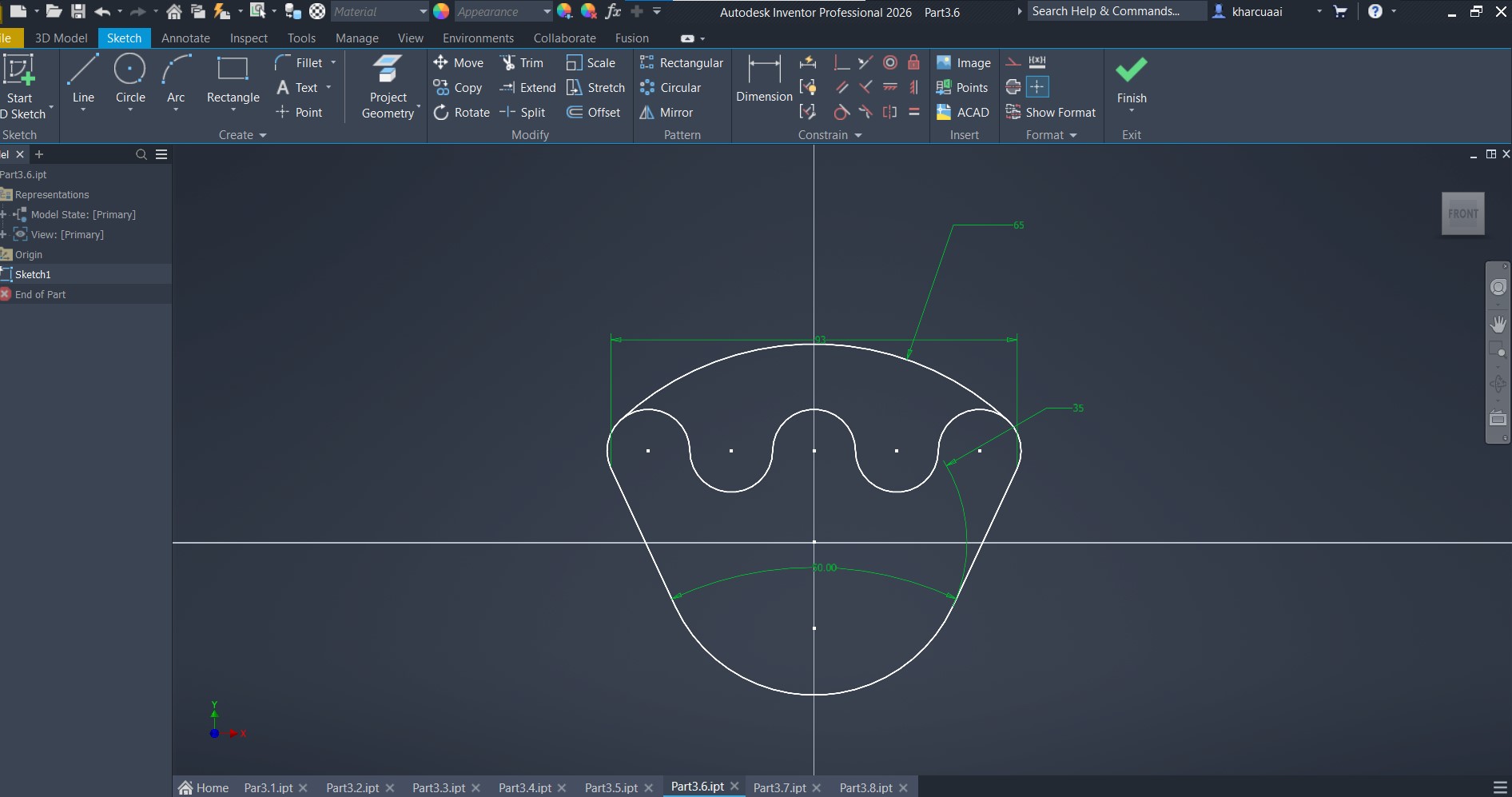Image resolution: width=1512 pixels, height=797 pixels.
Task: Switch to the 3D Model tab
Action: [x=61, y=38]
